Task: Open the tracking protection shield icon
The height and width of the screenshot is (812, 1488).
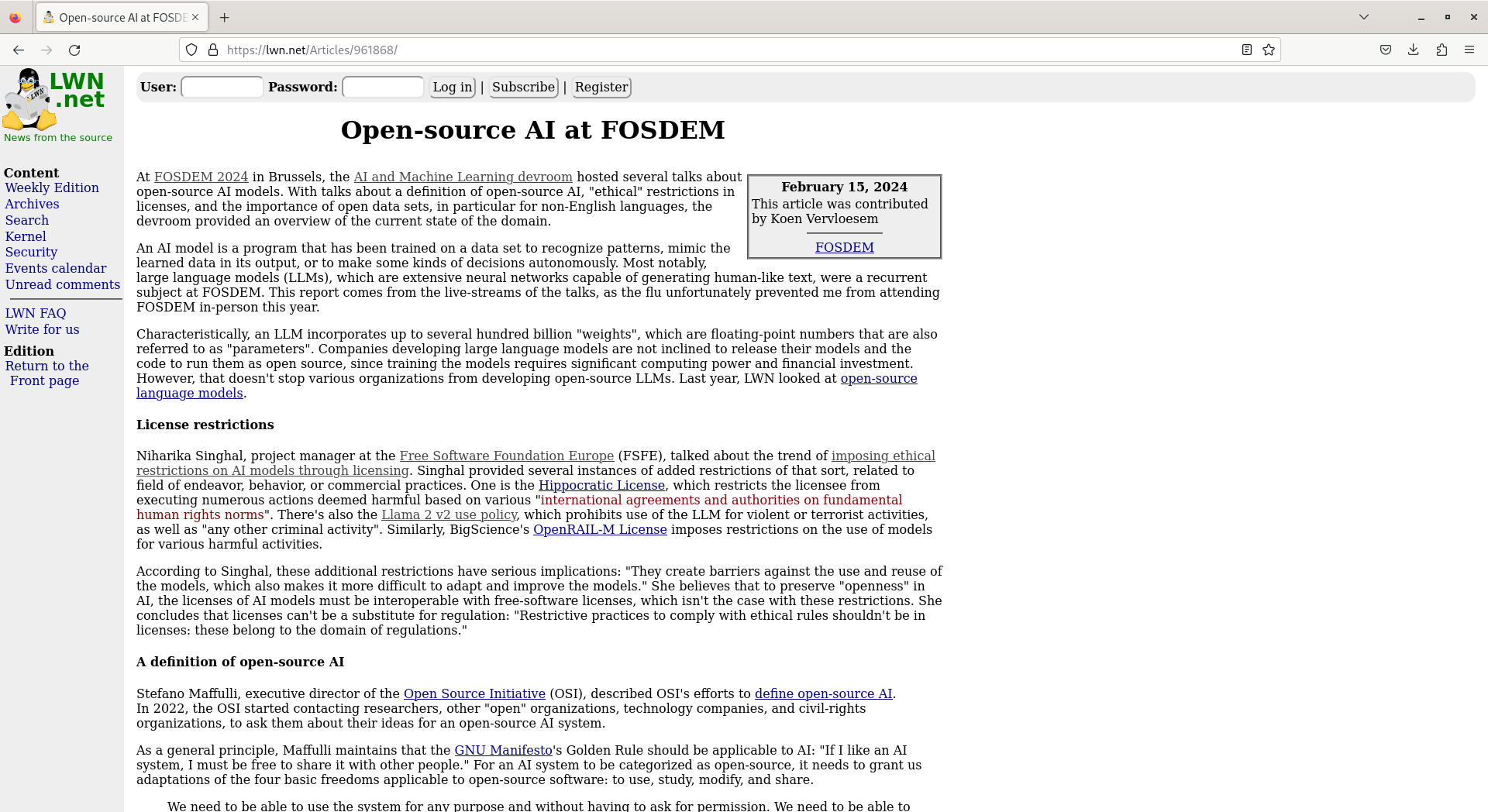Action: (x=191, y=50)
